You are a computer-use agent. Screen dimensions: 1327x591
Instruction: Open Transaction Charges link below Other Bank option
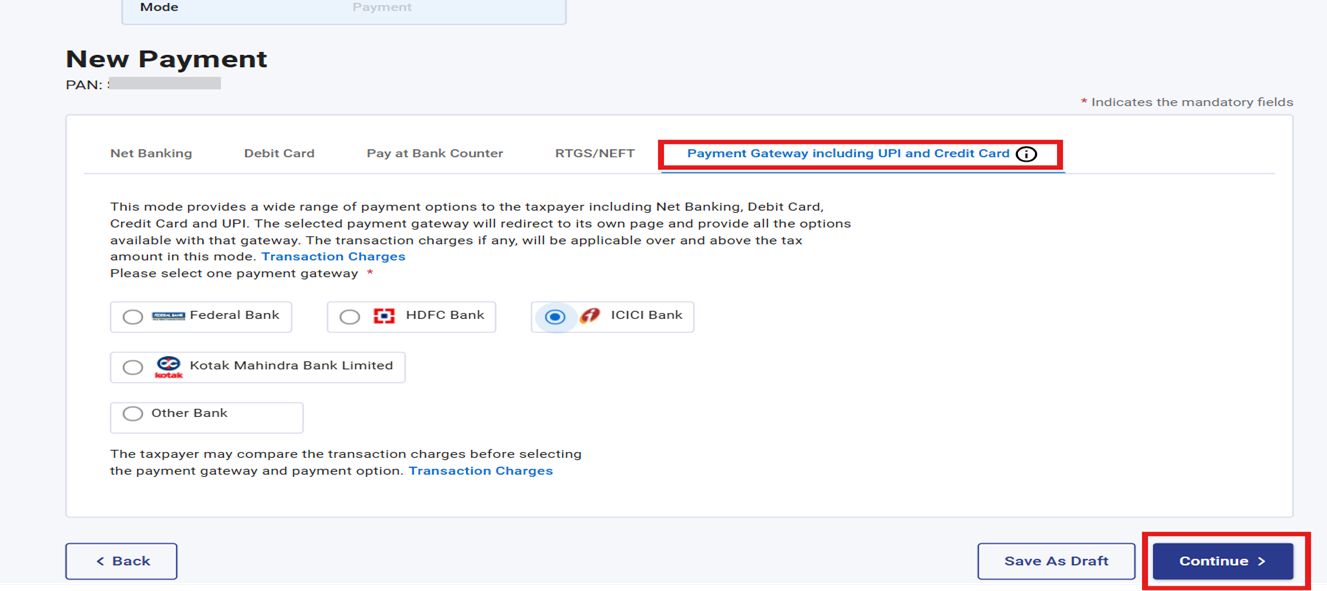pyautogui.click(x=480, y=471)
